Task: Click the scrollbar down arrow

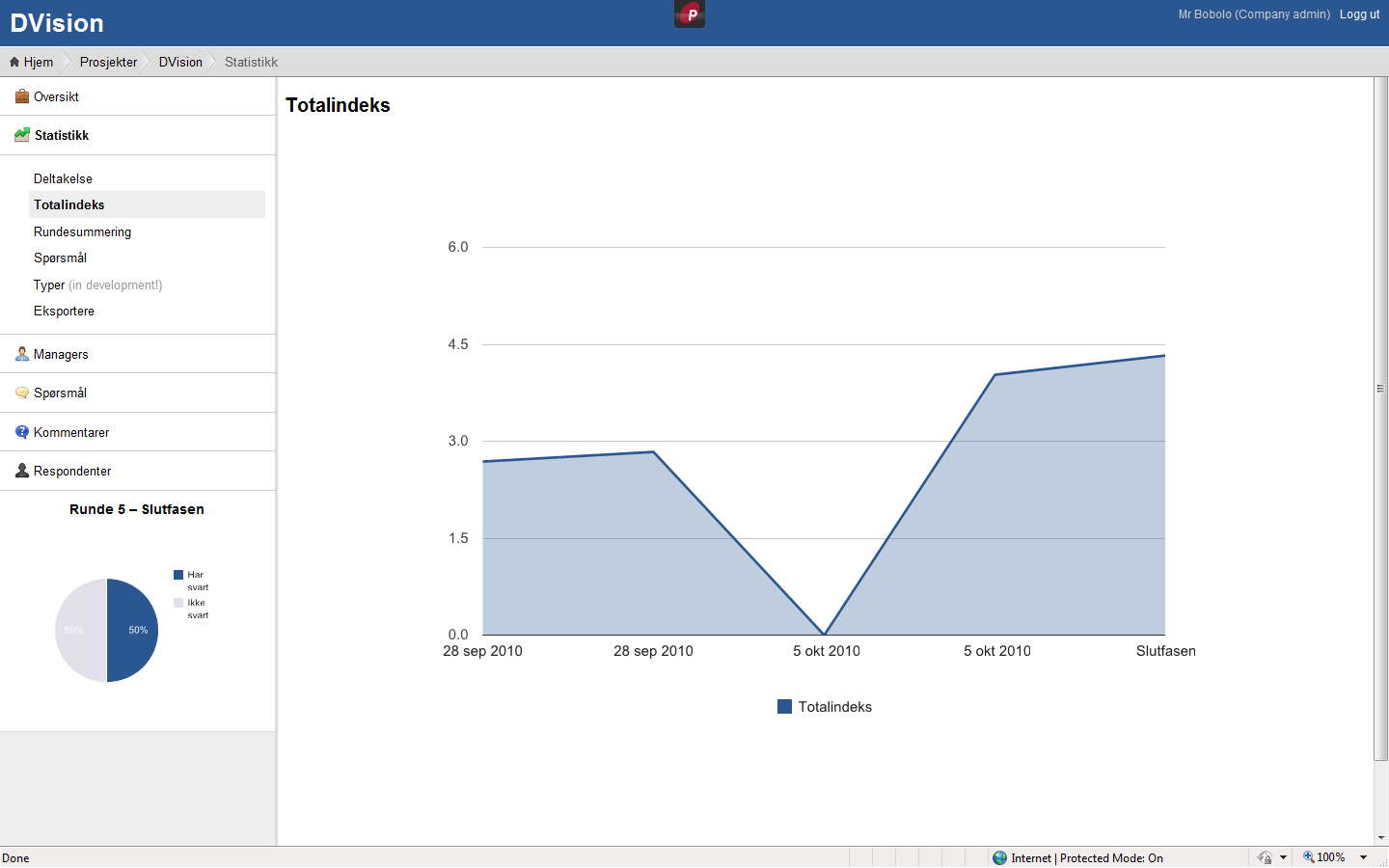Action: coord(1381,839)
